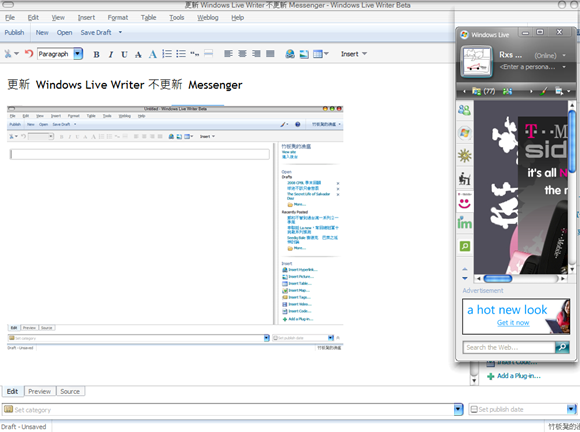The height and width of the screenshot is (432, 580).
Task: Toggle Italic formatting
Action: tap(110, 54)
